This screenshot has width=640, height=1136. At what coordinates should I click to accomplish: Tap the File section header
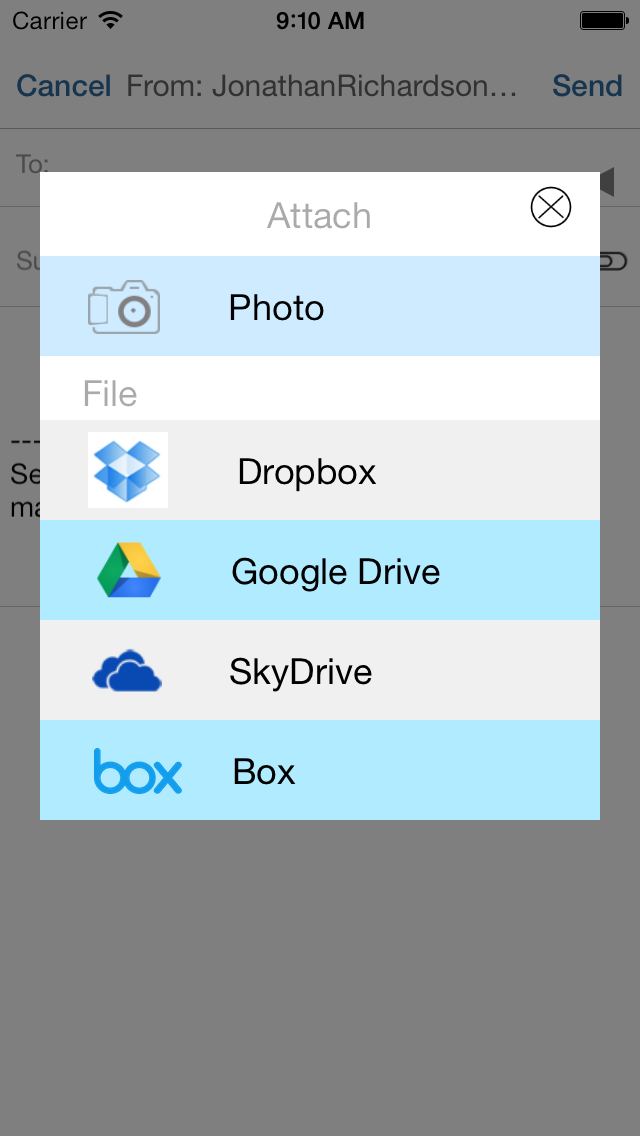109,393
